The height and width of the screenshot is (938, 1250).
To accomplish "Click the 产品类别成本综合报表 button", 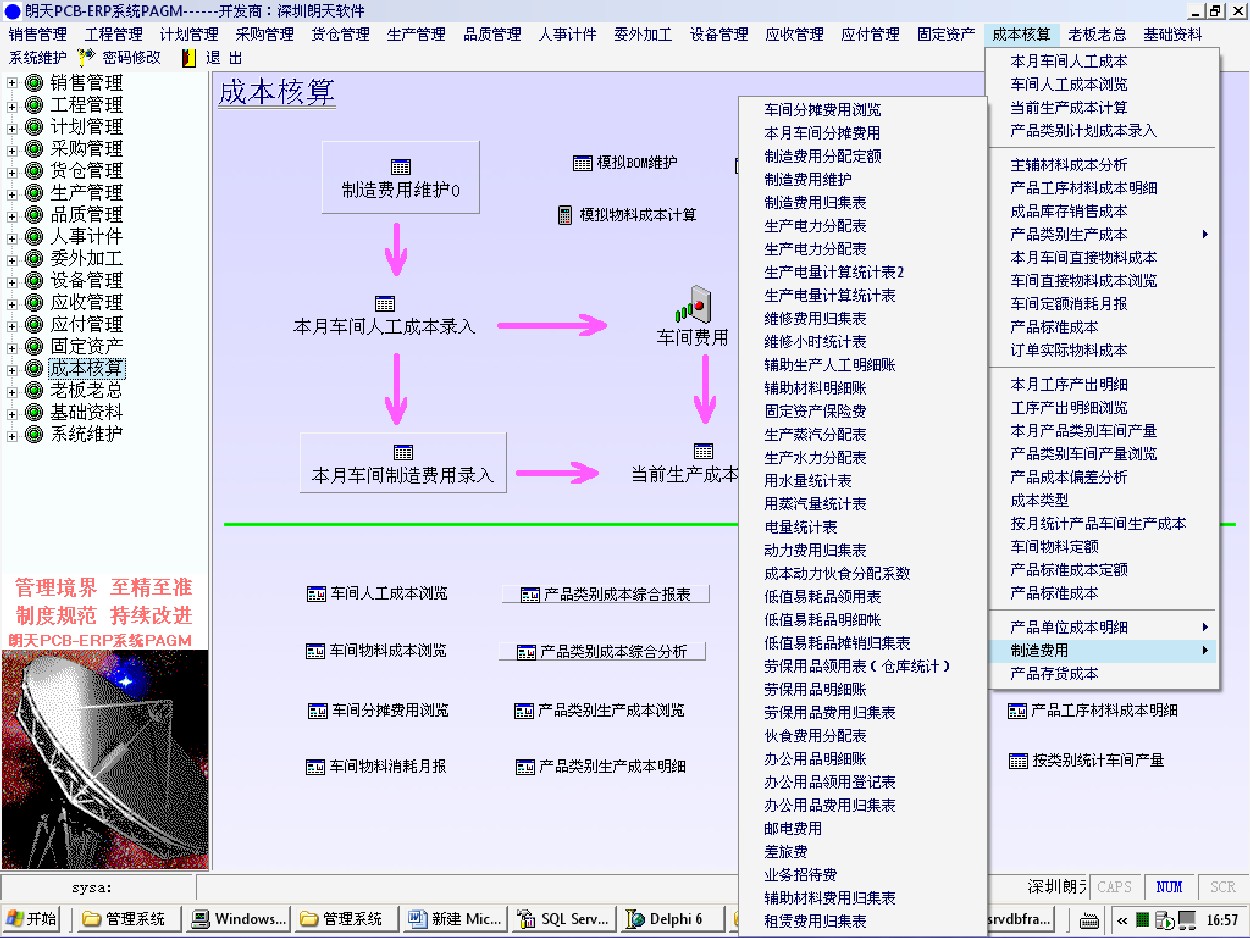I will pos(606,594).
